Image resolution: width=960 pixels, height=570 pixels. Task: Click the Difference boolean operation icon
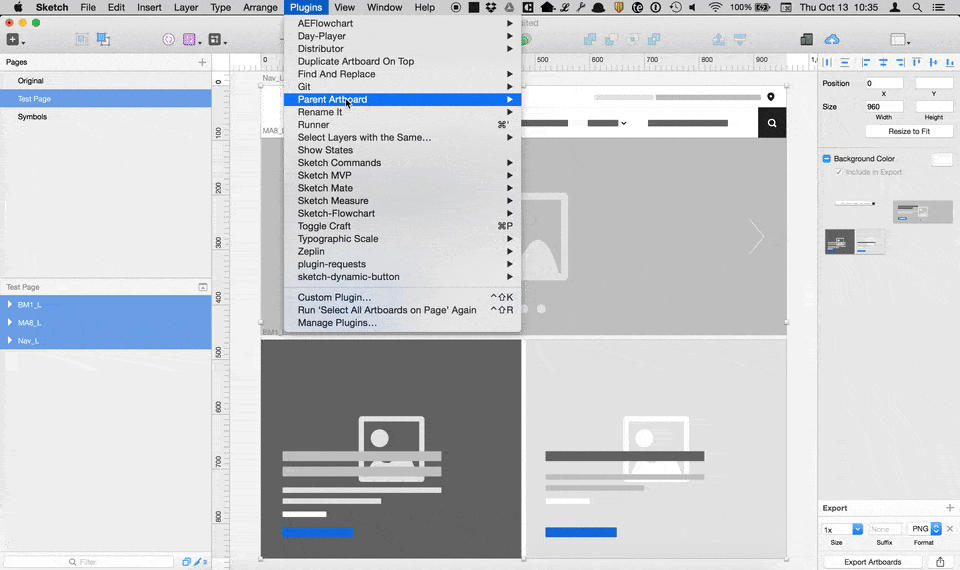[654, 40]
